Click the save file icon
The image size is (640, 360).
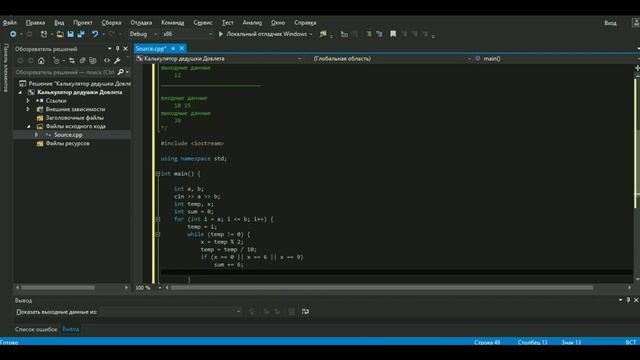70,34
